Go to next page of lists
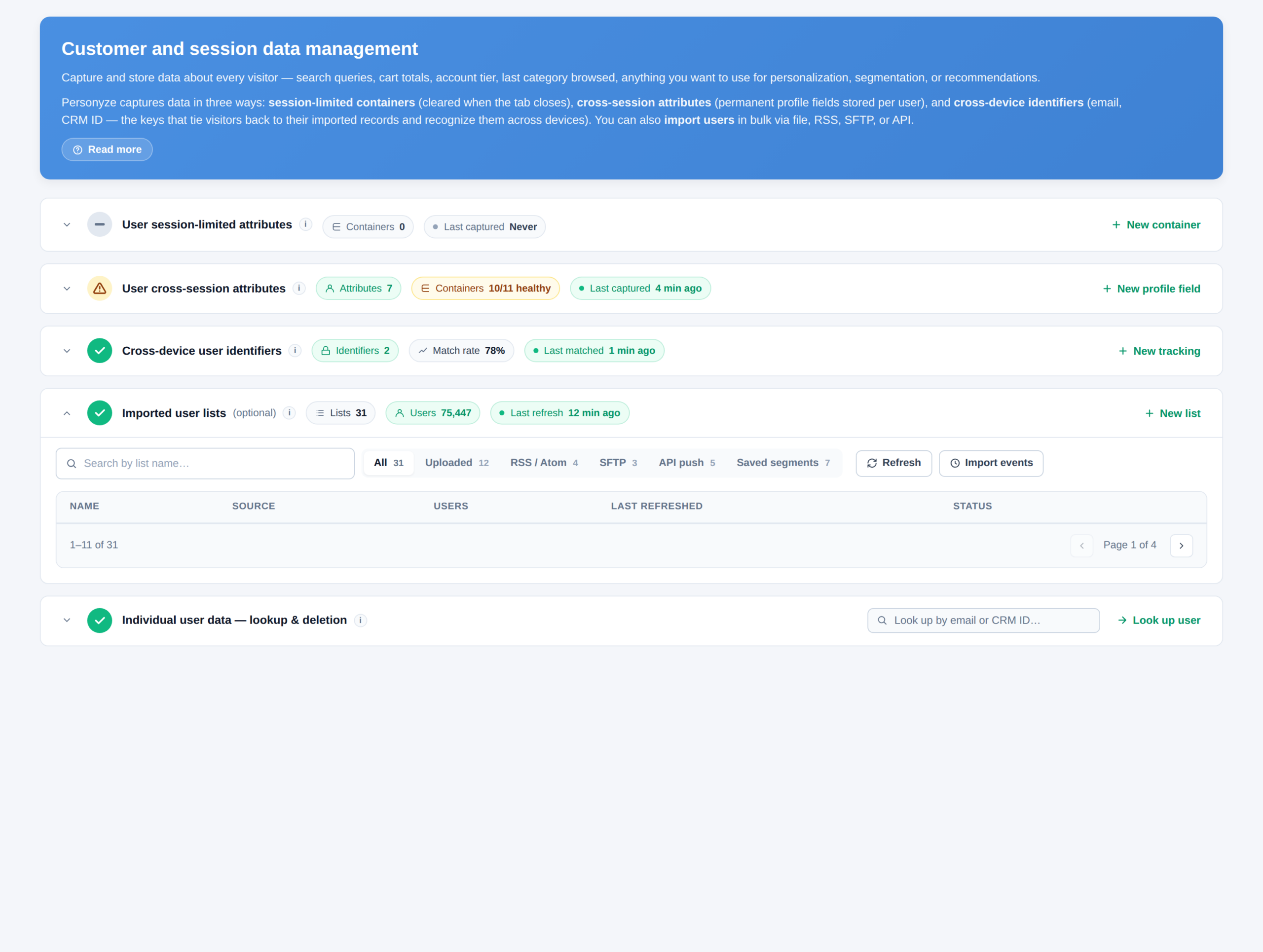This screenshot has width=1263, height=952. (x=1182, y=546)
